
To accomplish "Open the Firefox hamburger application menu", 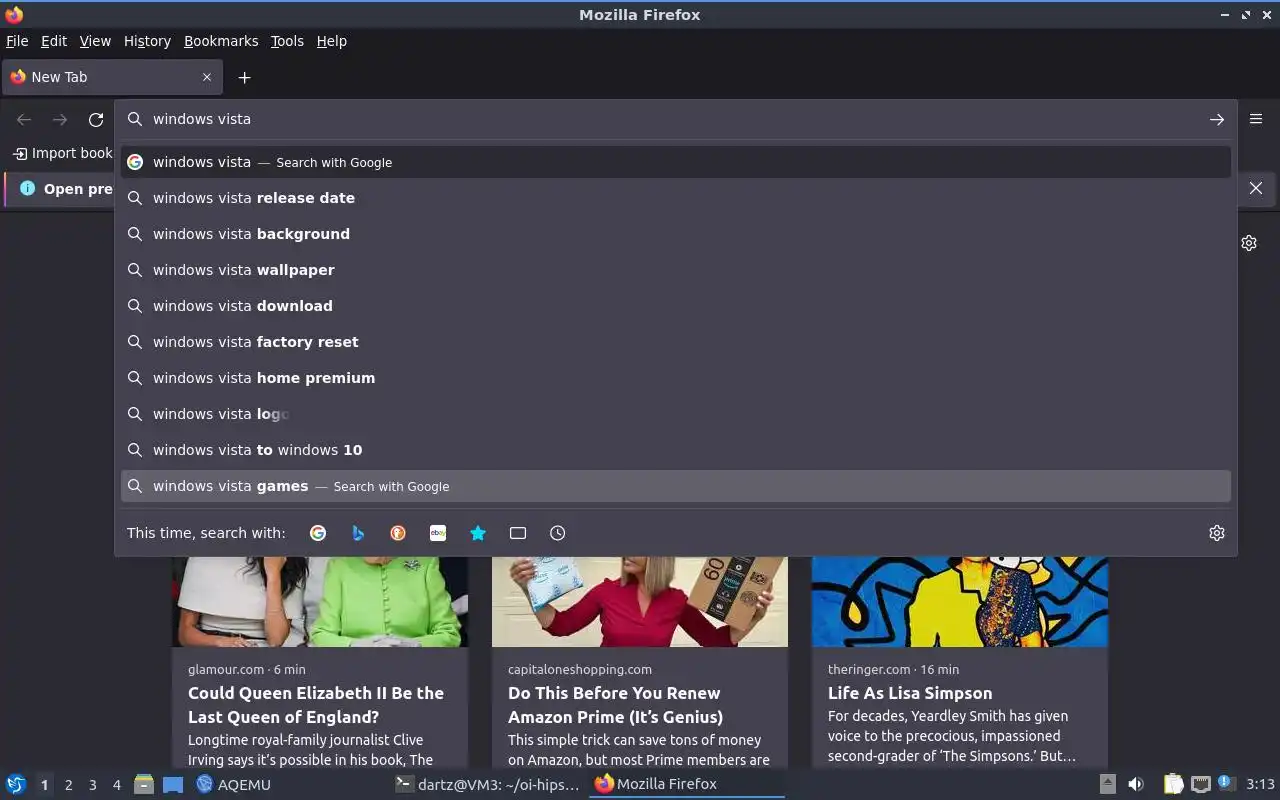I will pyautogui.click(x=1256, y=118).
